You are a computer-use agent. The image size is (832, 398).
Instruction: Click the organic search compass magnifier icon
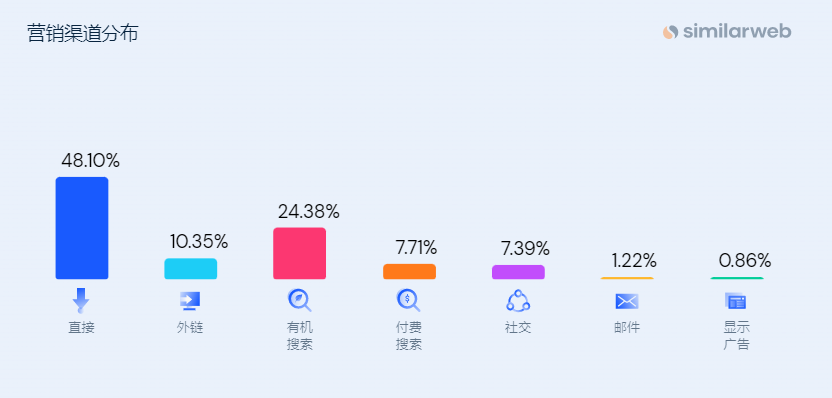[299, 300]
